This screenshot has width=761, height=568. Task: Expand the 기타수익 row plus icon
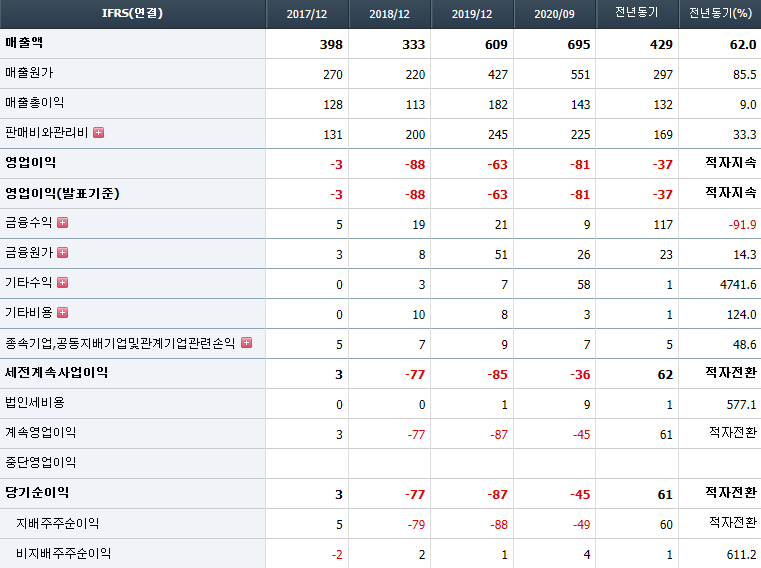tap(63, 283)
